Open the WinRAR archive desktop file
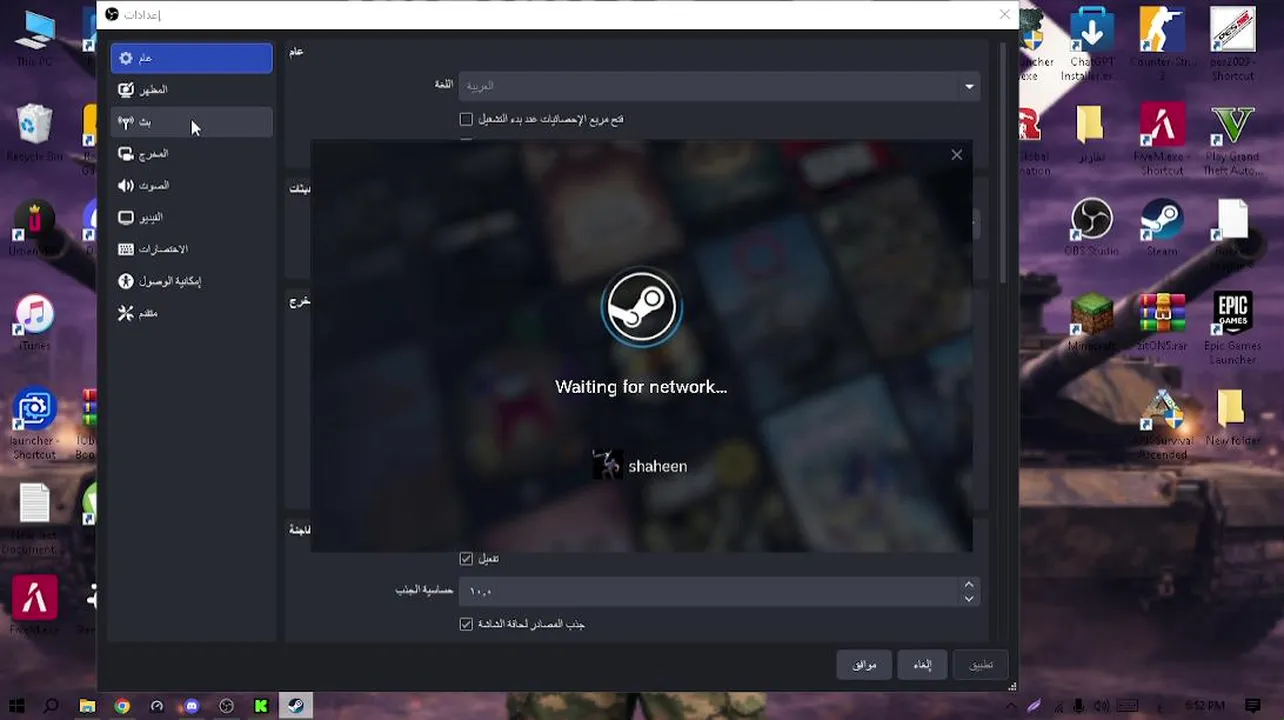This screenshot has width=1284, height=720. click(1162, 322)
